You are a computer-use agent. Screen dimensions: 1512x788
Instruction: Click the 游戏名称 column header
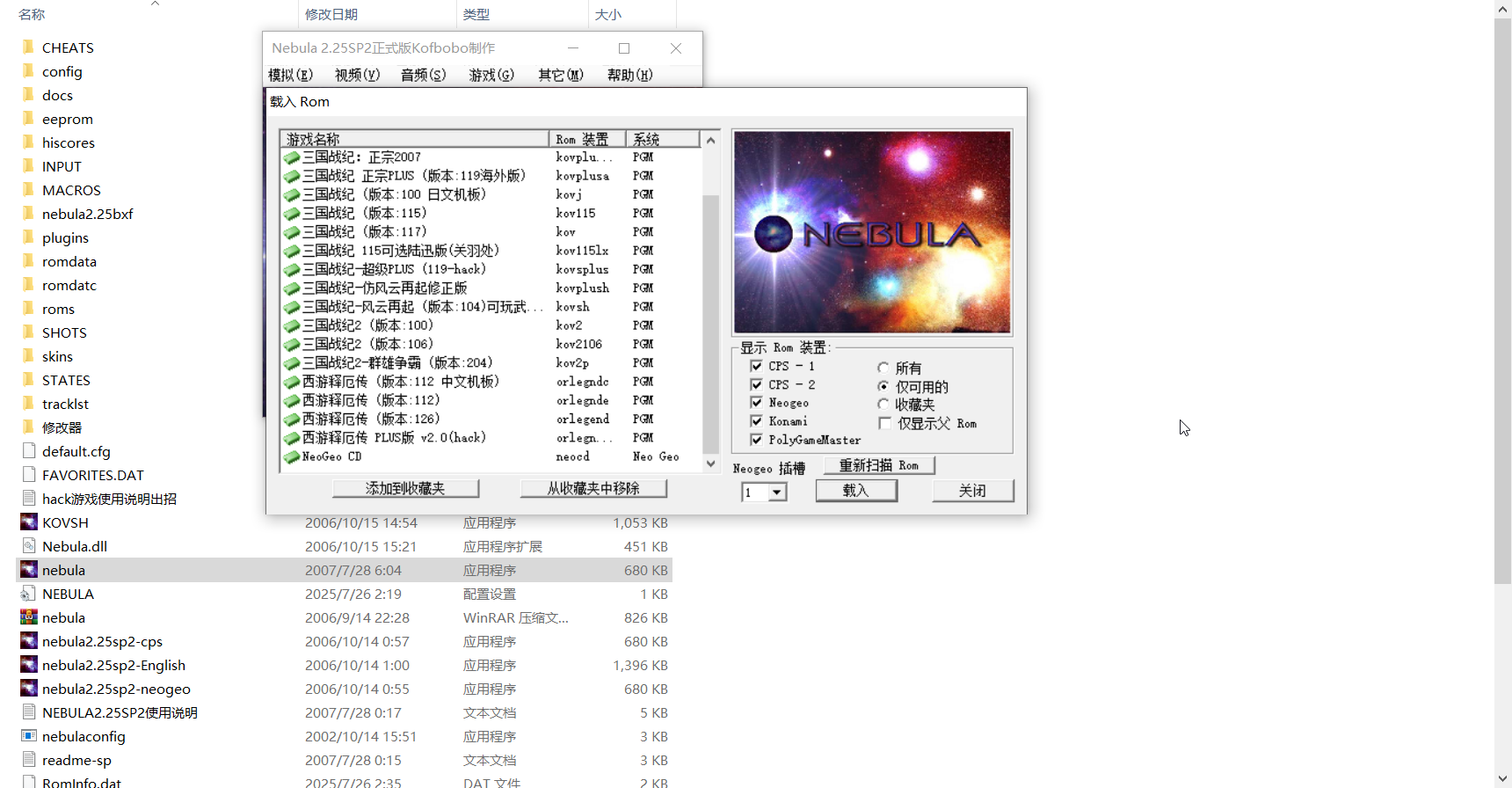415,139
